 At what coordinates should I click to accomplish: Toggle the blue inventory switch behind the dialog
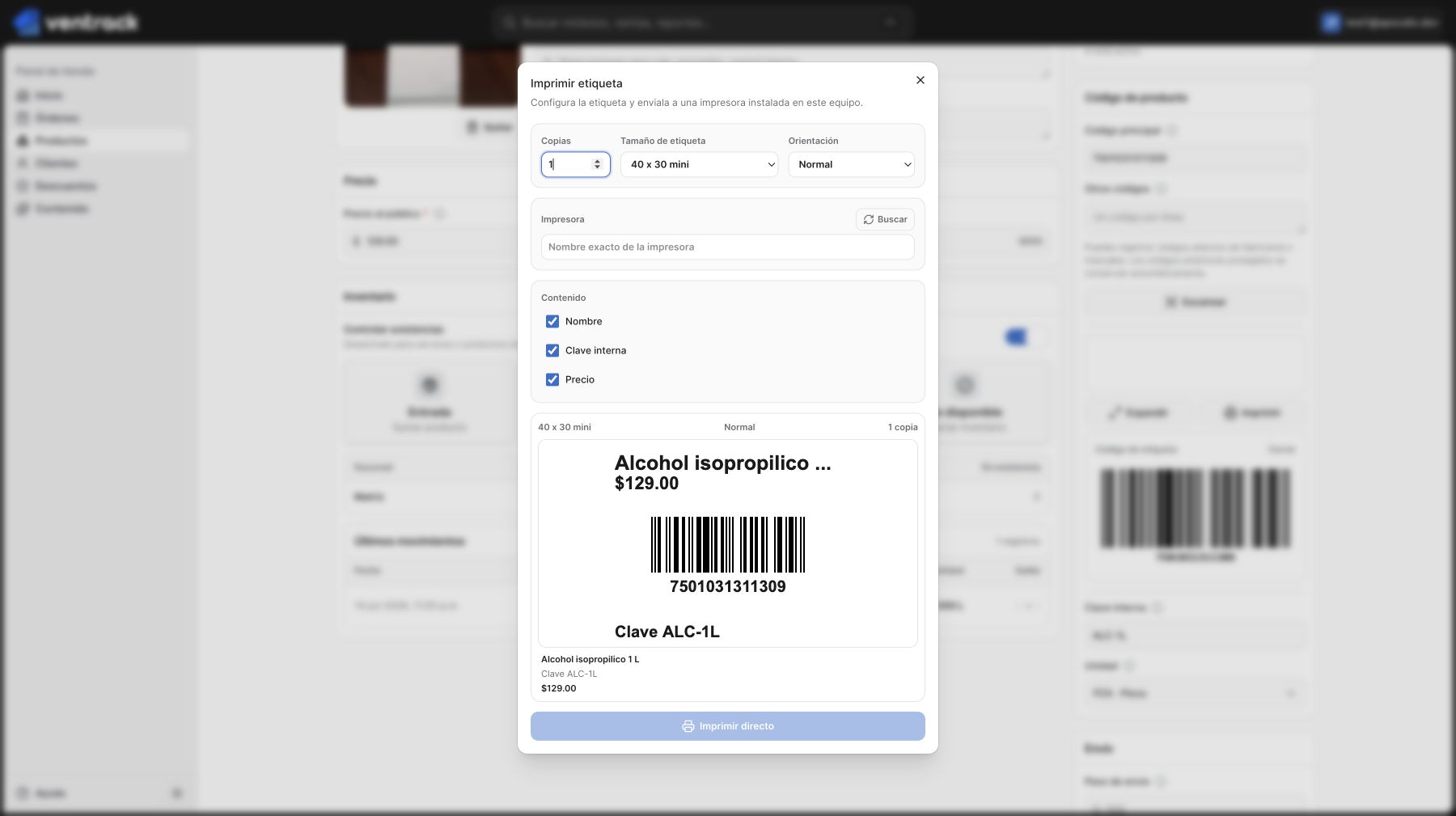[1025, 337]
